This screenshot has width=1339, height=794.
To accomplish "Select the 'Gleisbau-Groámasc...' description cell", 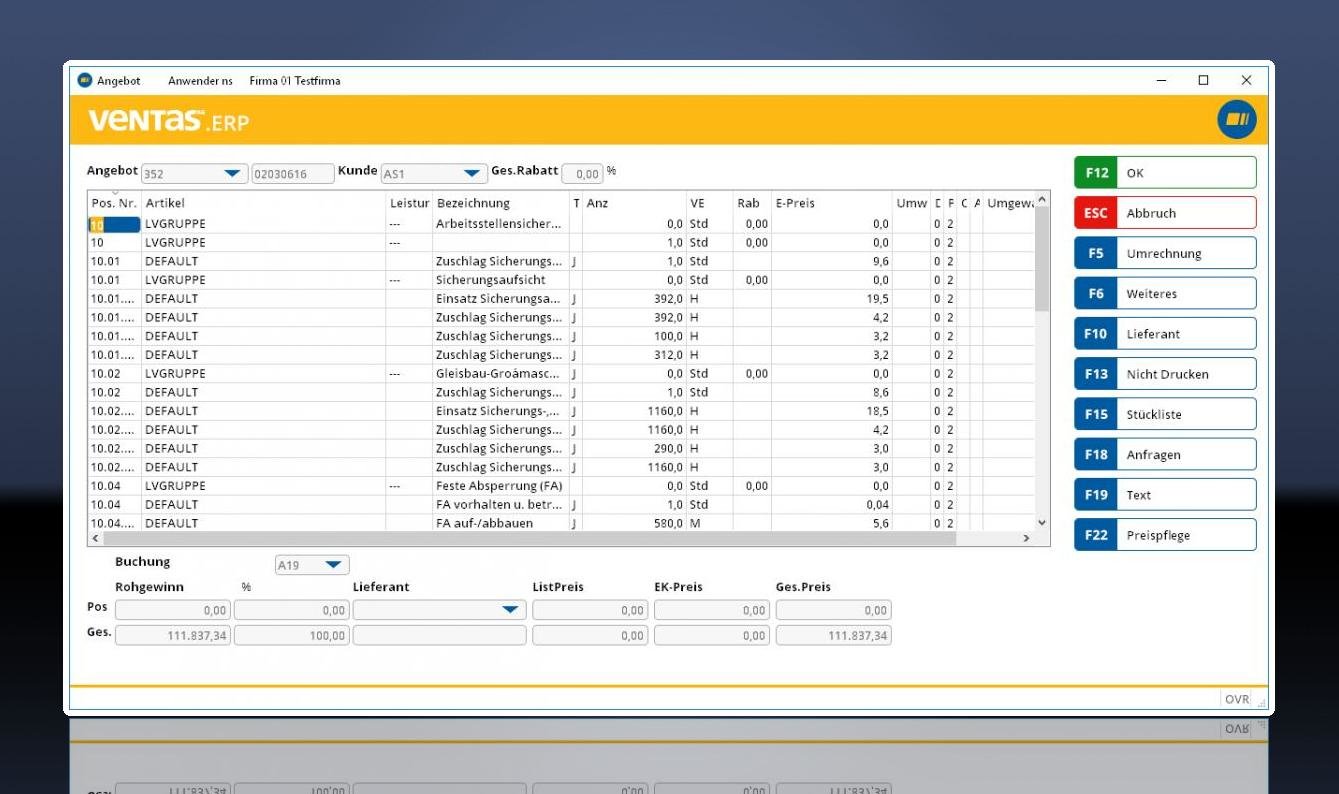I will coord(501,374).
